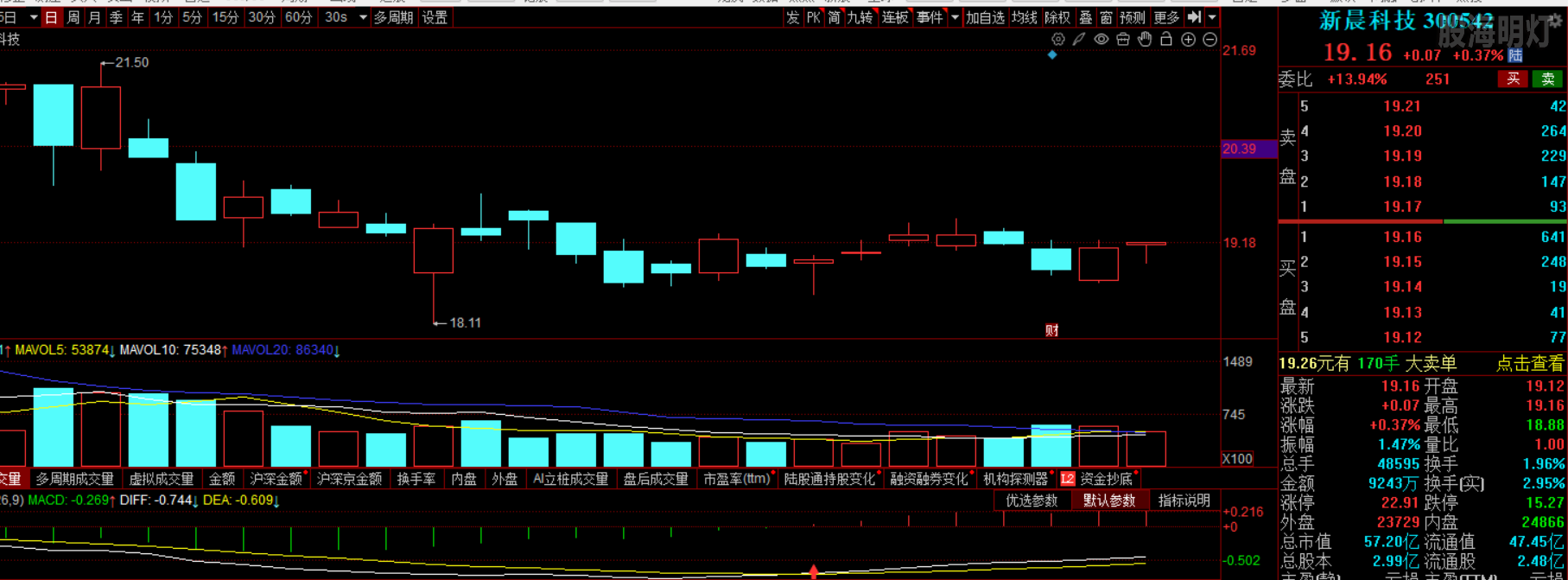Zoom in with the plus icon
This screenshot has width=1568, height=580.
click(1188, 40)
